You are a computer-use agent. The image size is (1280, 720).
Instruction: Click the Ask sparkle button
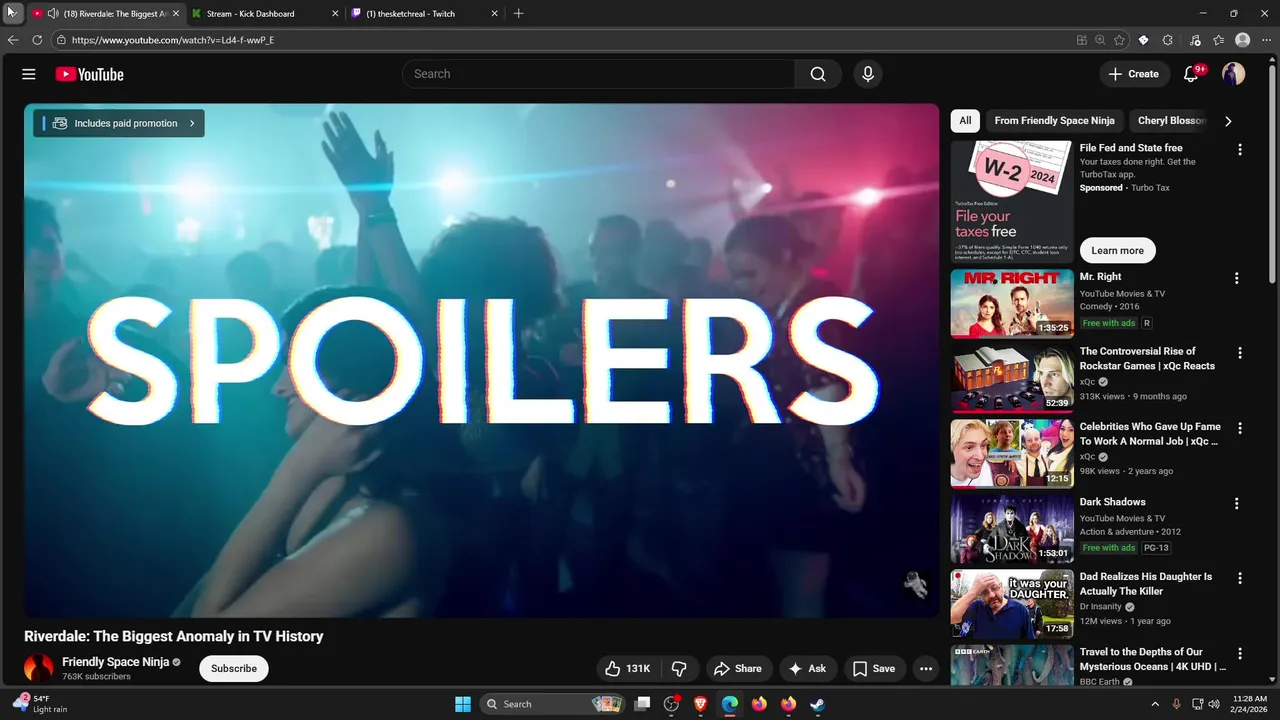coord(808,668)
